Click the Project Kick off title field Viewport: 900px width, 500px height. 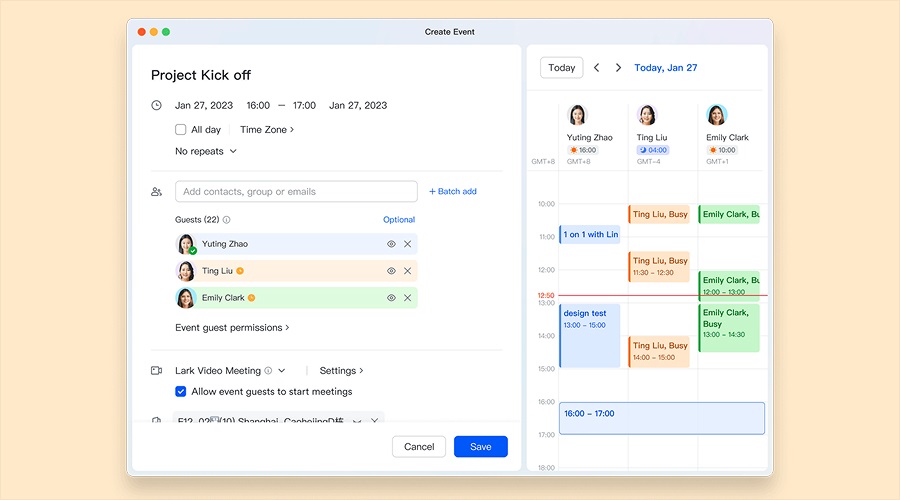(x=201, y=75)
